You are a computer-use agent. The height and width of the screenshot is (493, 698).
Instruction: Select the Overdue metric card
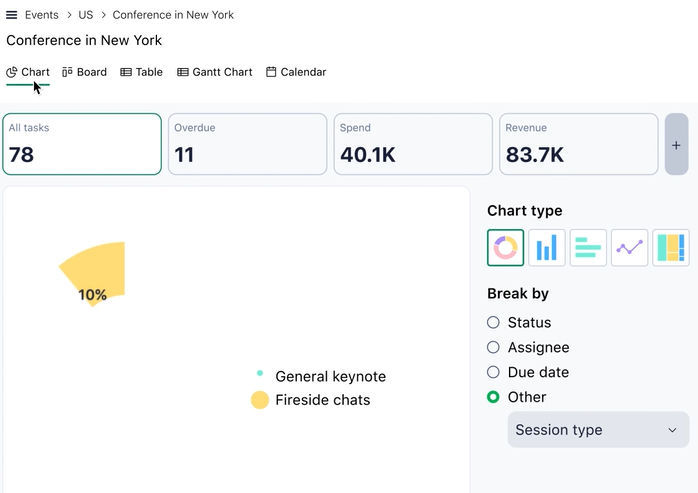247,144
